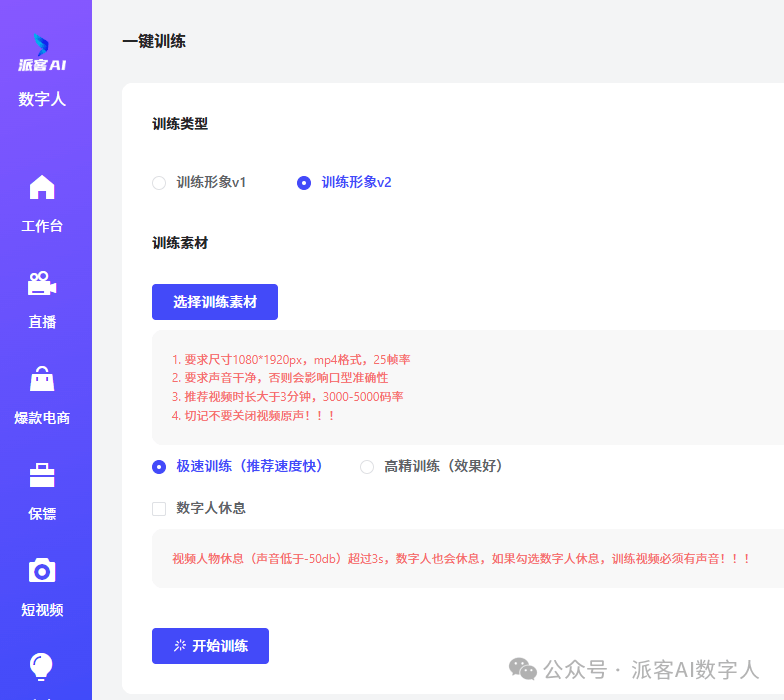Screen dimensions: 784x700
Task: Choose 极速训练（推荐速度快）option
Action: 159,467
